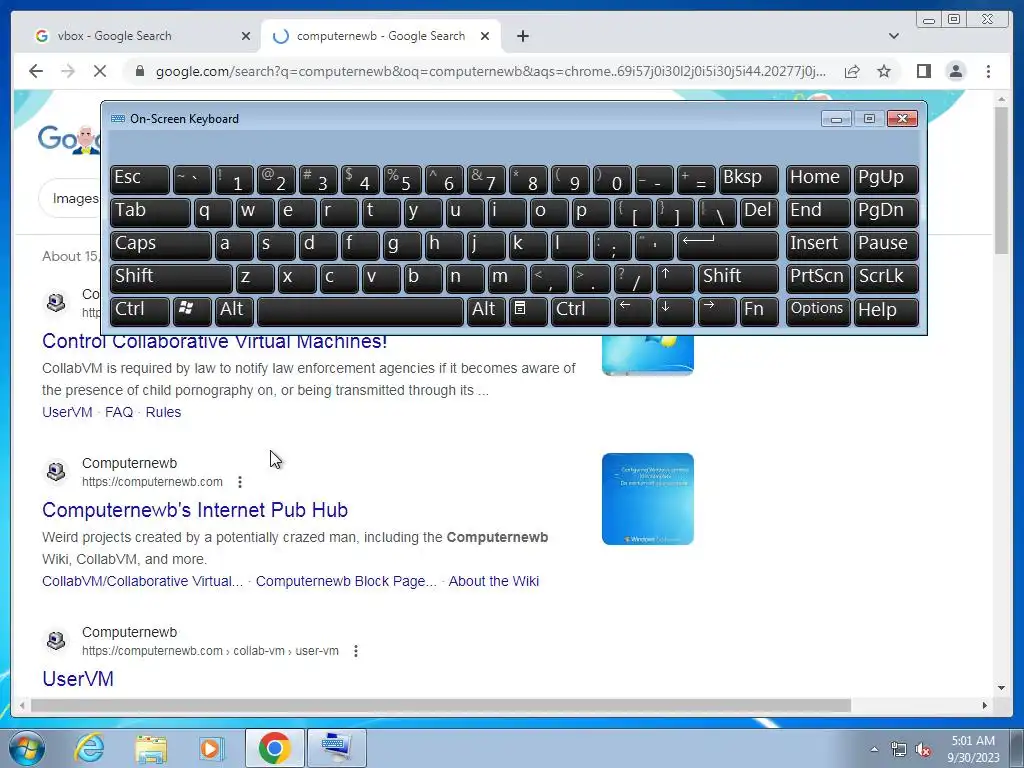Open the Chrome profile avatar
Viewport: 1024px width, 768px height.
955,71
